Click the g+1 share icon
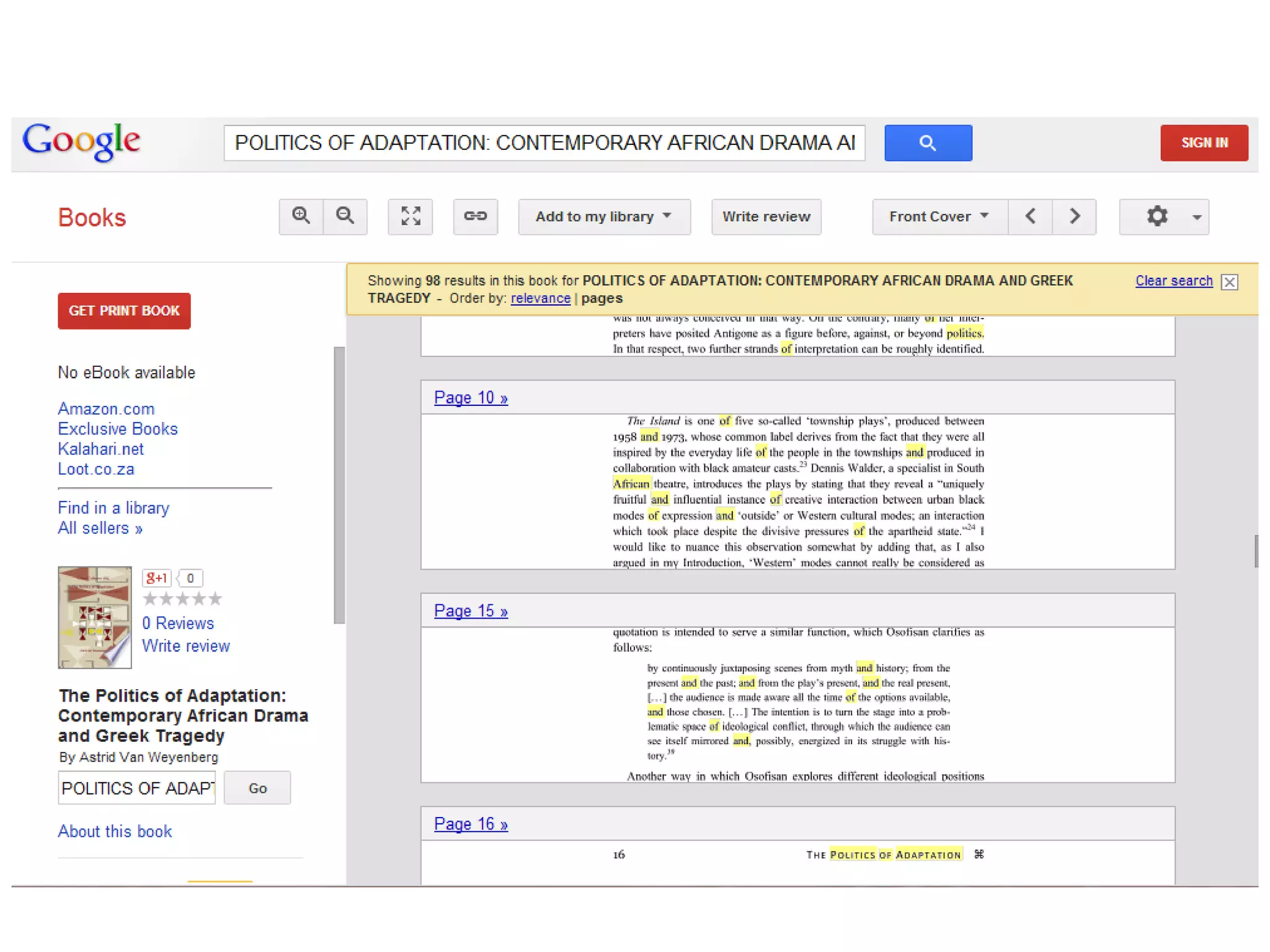The height and width of the screenshot is (952, 1270). point(157,578)
